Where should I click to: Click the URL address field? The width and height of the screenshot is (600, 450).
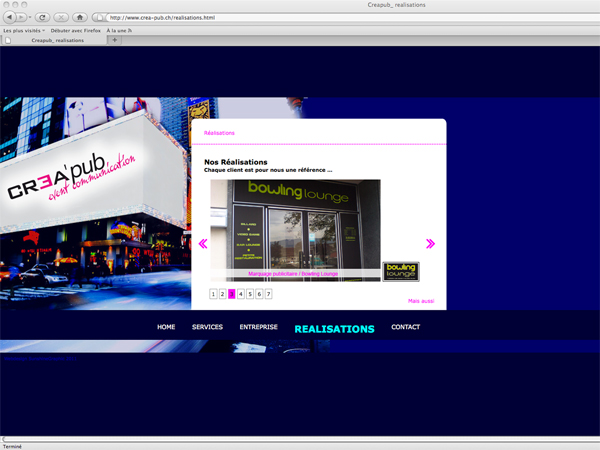pos(352,18)
